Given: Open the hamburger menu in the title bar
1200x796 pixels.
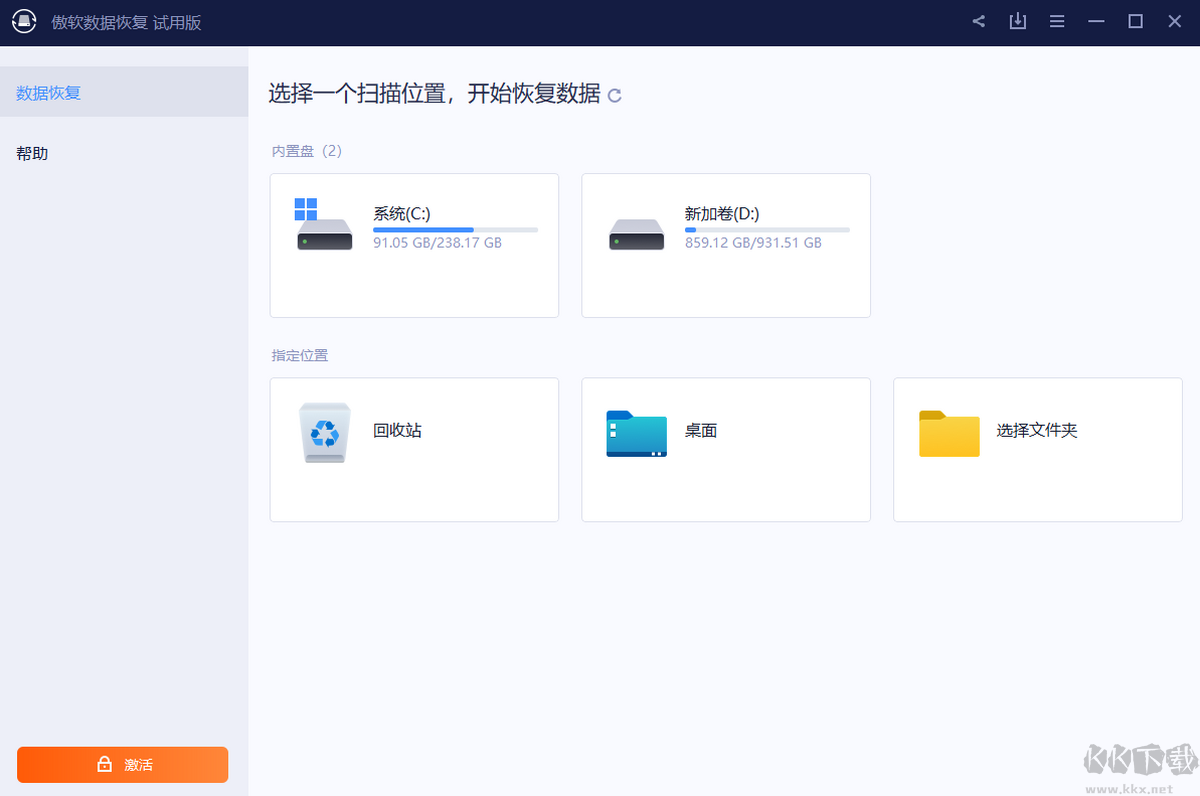Looking at the screenshot, I should click(x=1057, y=22).
